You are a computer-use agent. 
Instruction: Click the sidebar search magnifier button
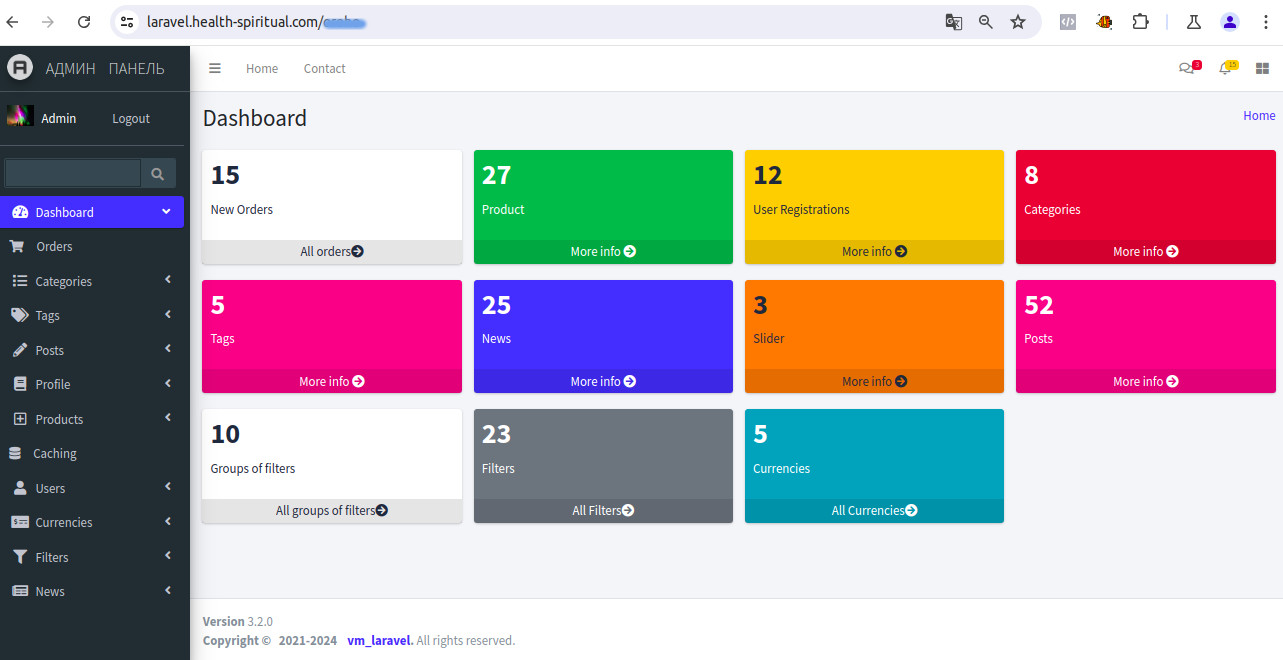coord(158,173)
